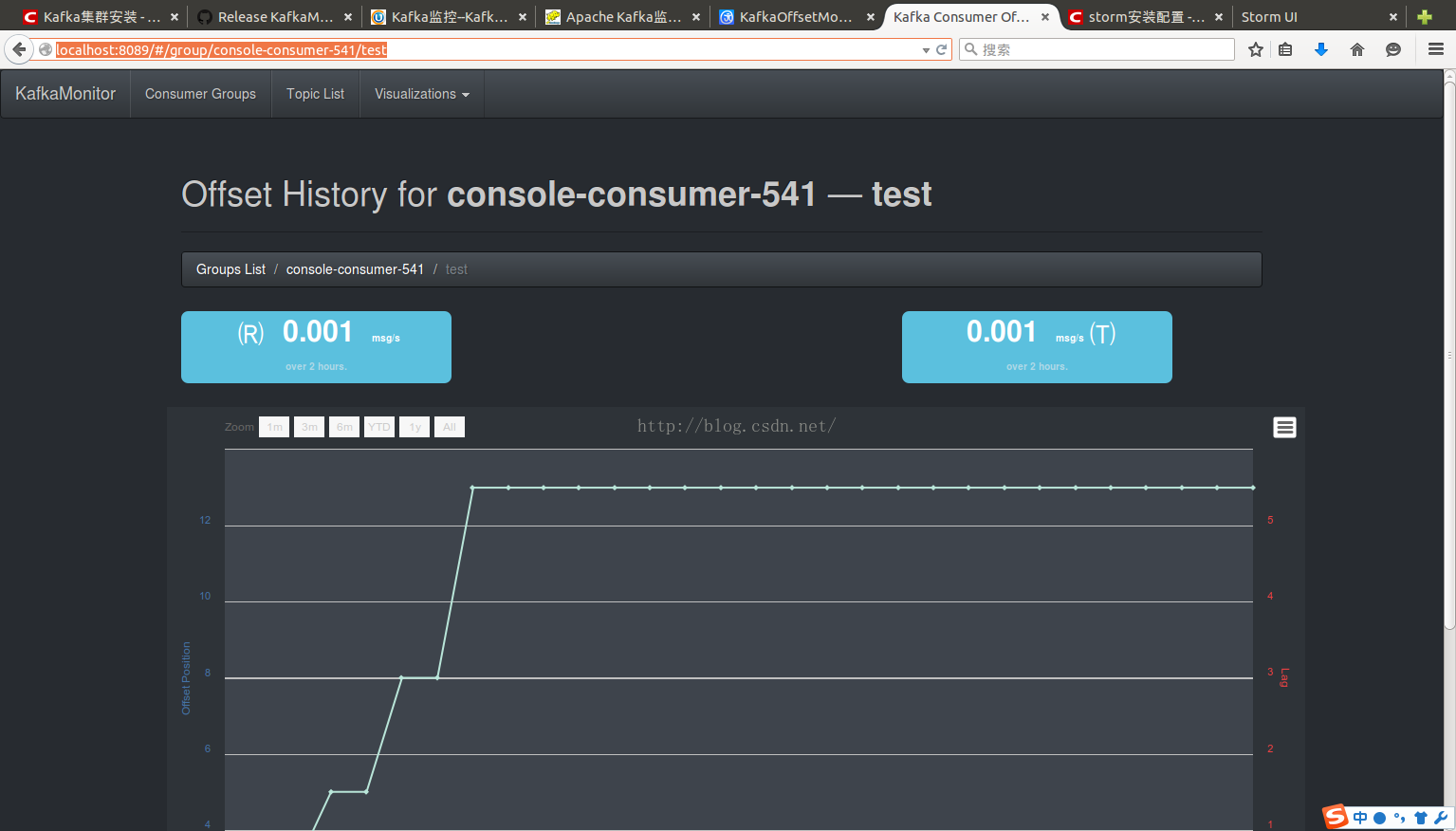Switch to the Release KafkaM... tab
1456x831 pixels.
[x=275, y=17]
